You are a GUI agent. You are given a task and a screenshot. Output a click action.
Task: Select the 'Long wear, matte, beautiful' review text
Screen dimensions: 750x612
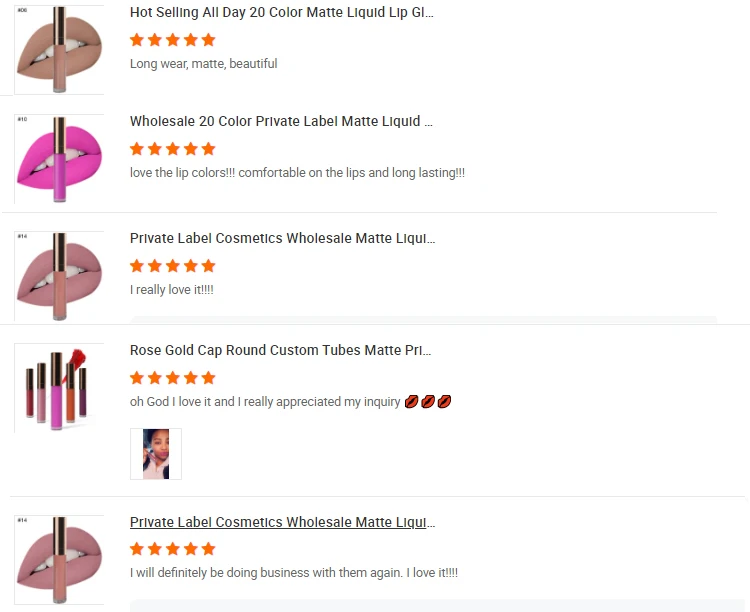(204, 64)
